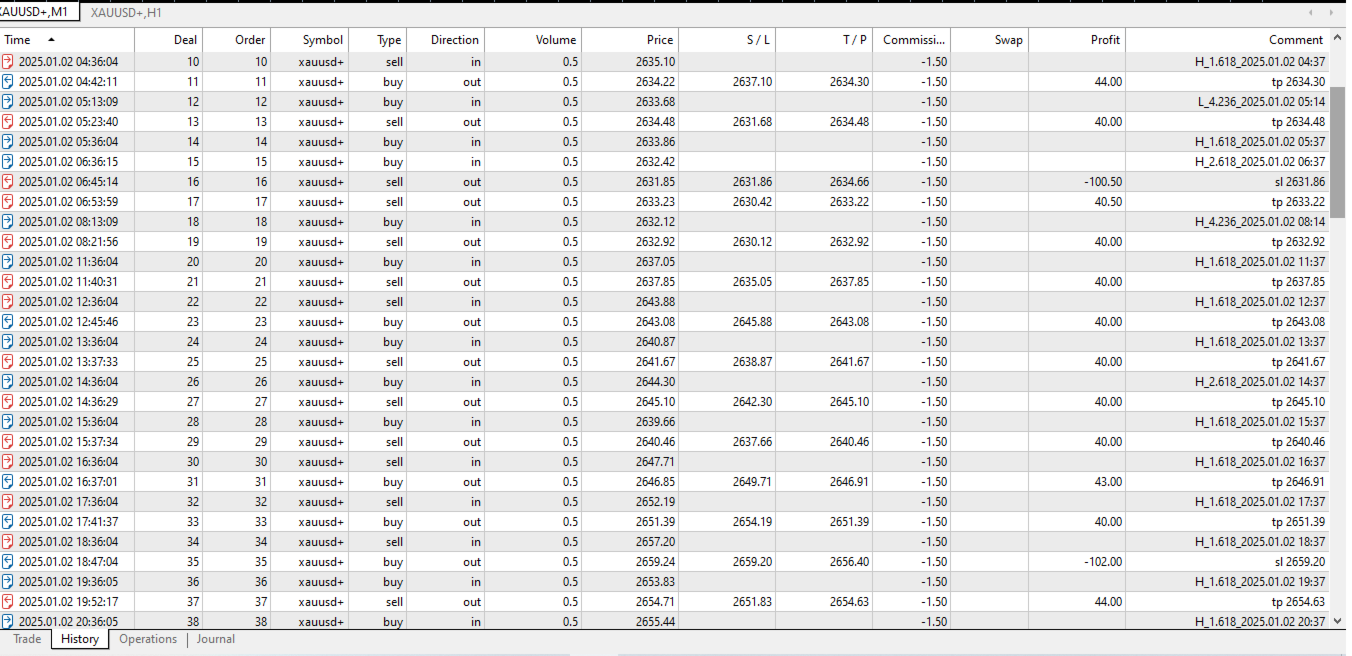Click the buy deal icon at 12:45:46
Viewport: 1352px width, 656px height.
[8, 322]
